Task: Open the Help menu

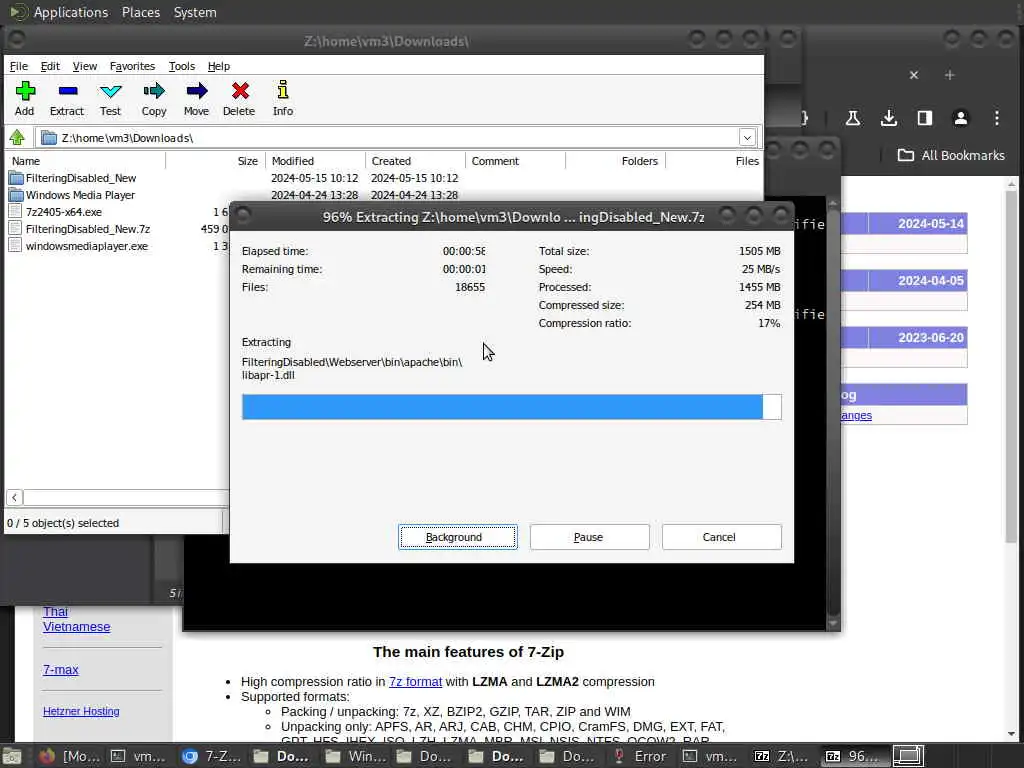Action: tap(219, 66)
